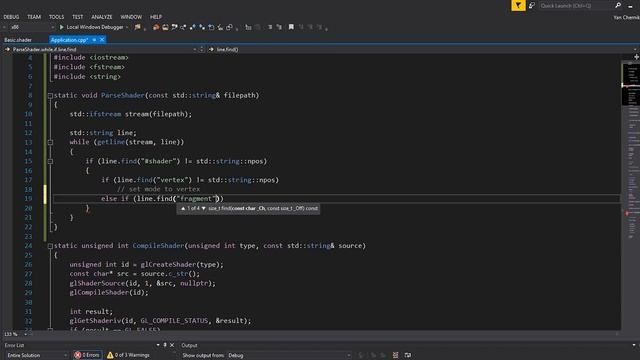Show previous find overload in tooltip

coord(183,209)
